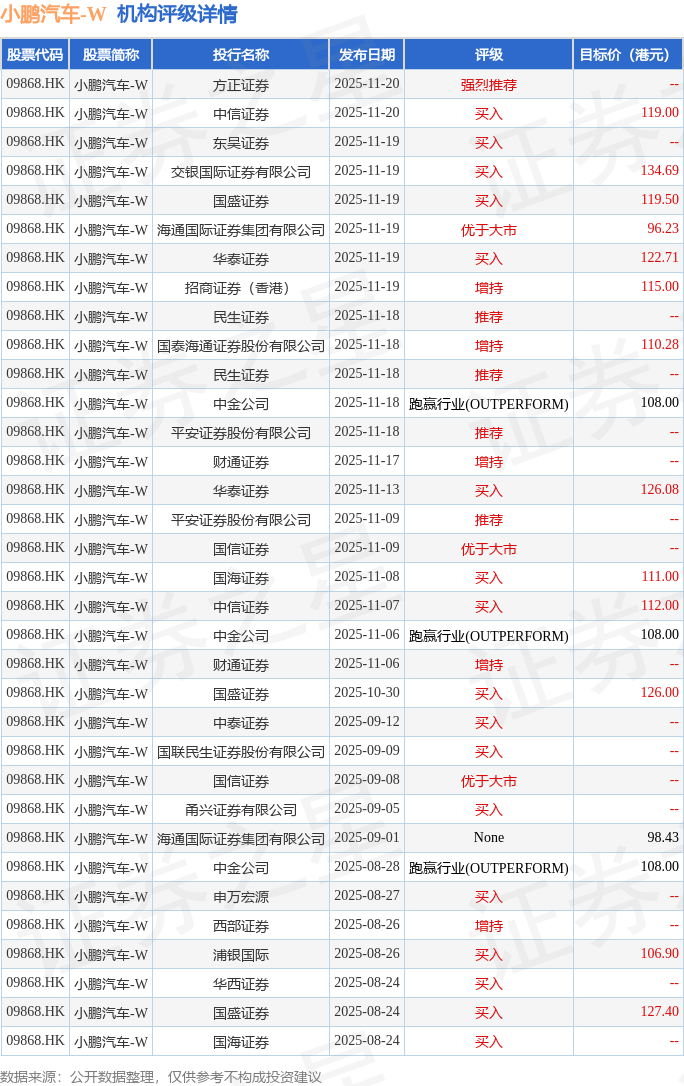Click 跑赢行业(OUTPERFORM) dated 2025-11-06
This screenshot has height=1086, width=684.
coord(489,636)
